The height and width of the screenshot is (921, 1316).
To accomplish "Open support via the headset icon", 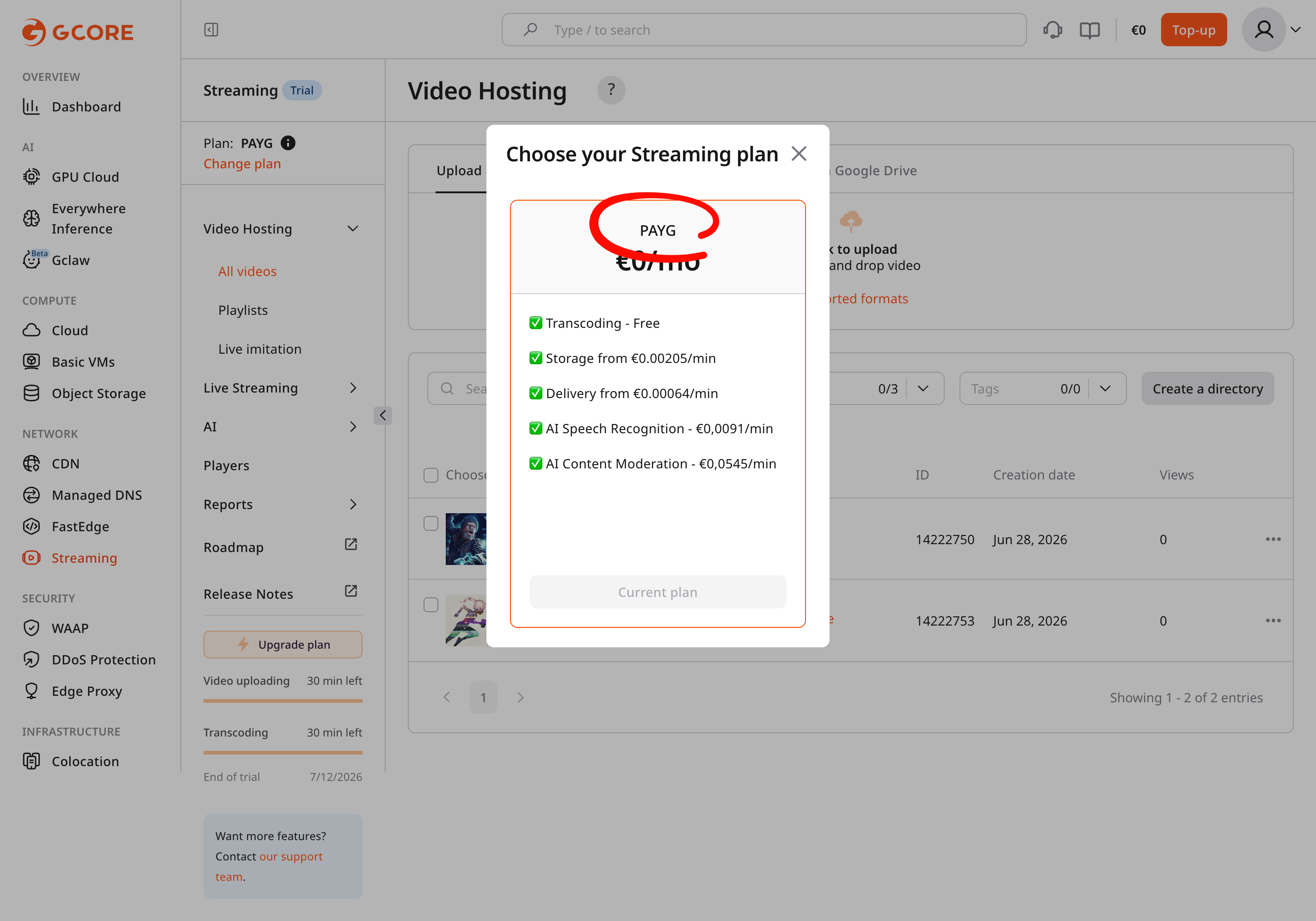I will (1052, 30).
